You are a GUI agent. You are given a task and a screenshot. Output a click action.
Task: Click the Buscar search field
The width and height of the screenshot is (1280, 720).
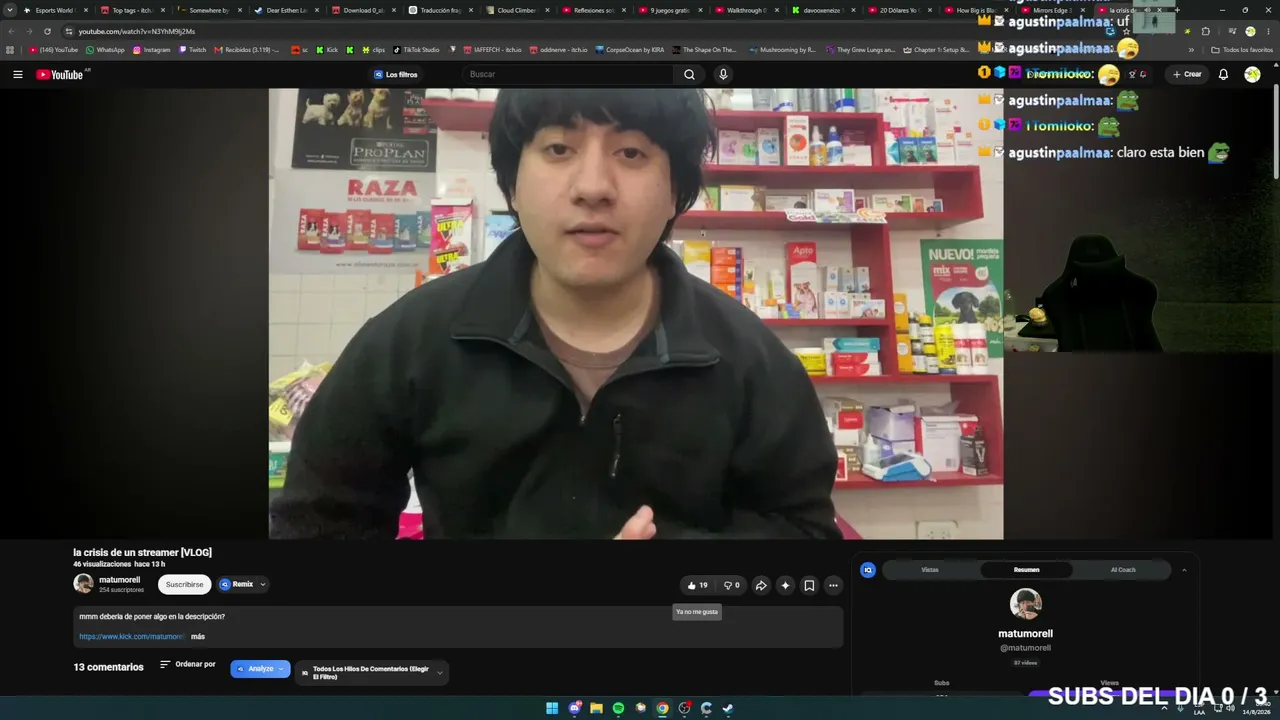point(569,75)
